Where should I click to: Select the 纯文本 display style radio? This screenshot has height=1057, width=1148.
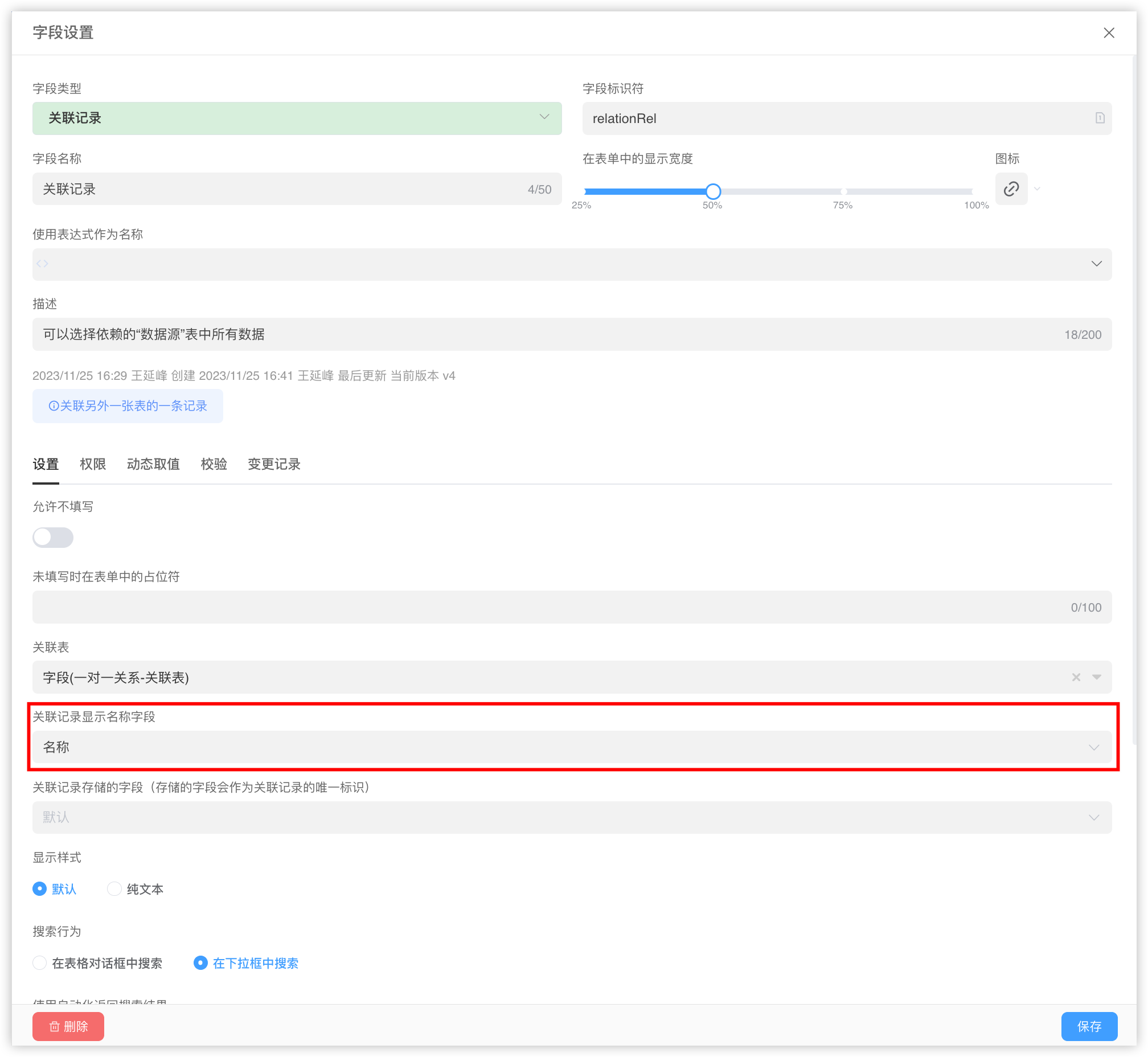tap(114, 889)
